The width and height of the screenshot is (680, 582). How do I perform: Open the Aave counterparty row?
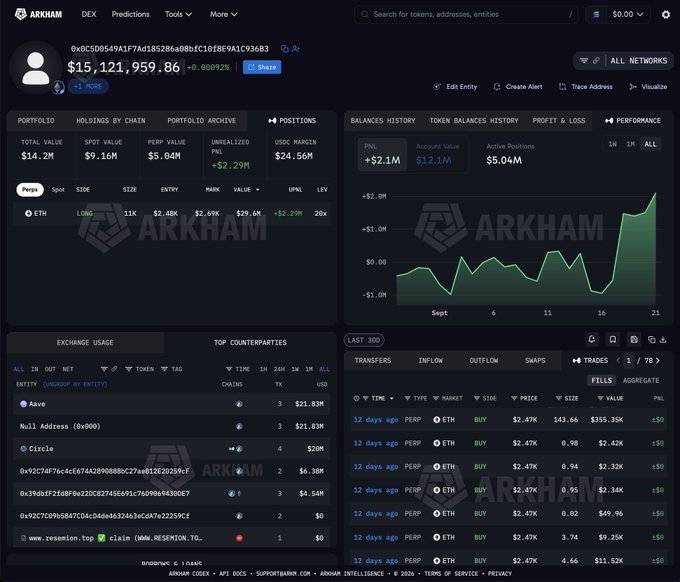coord(172,404)
